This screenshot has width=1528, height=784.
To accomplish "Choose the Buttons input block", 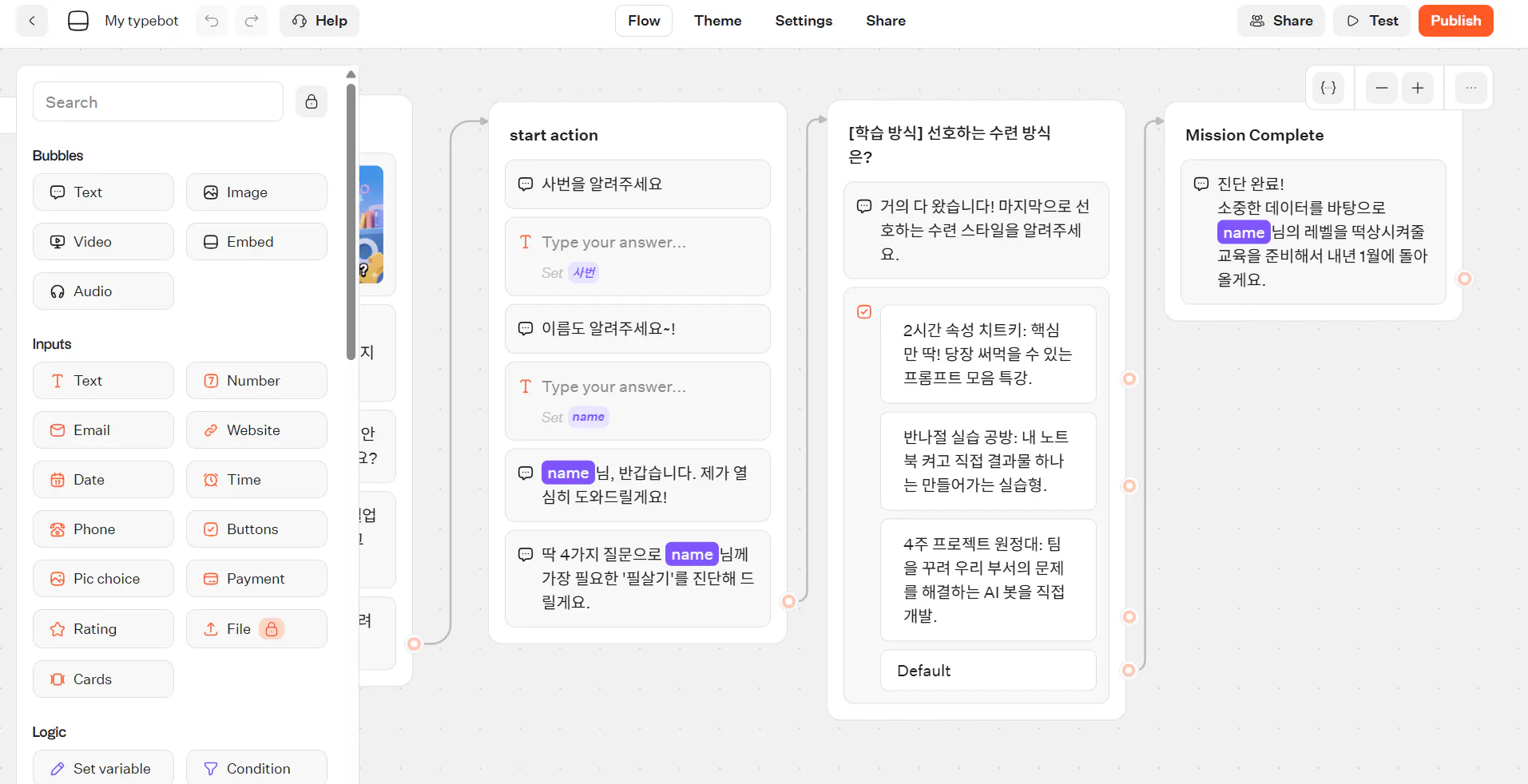I will click(x=256, y=529).
